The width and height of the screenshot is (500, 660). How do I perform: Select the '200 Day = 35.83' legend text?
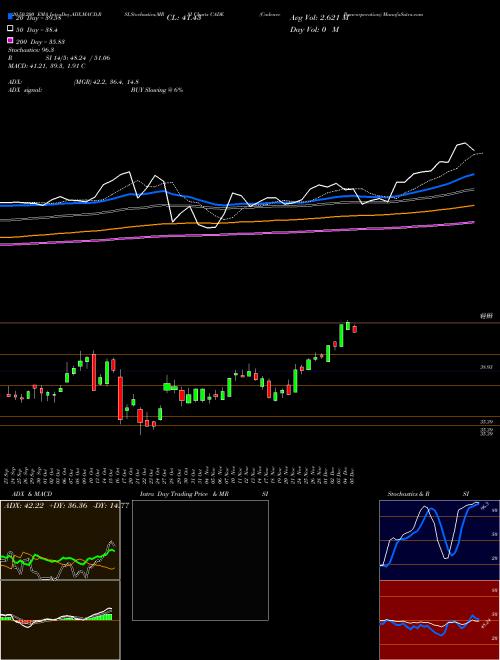(x=40, y=41)
